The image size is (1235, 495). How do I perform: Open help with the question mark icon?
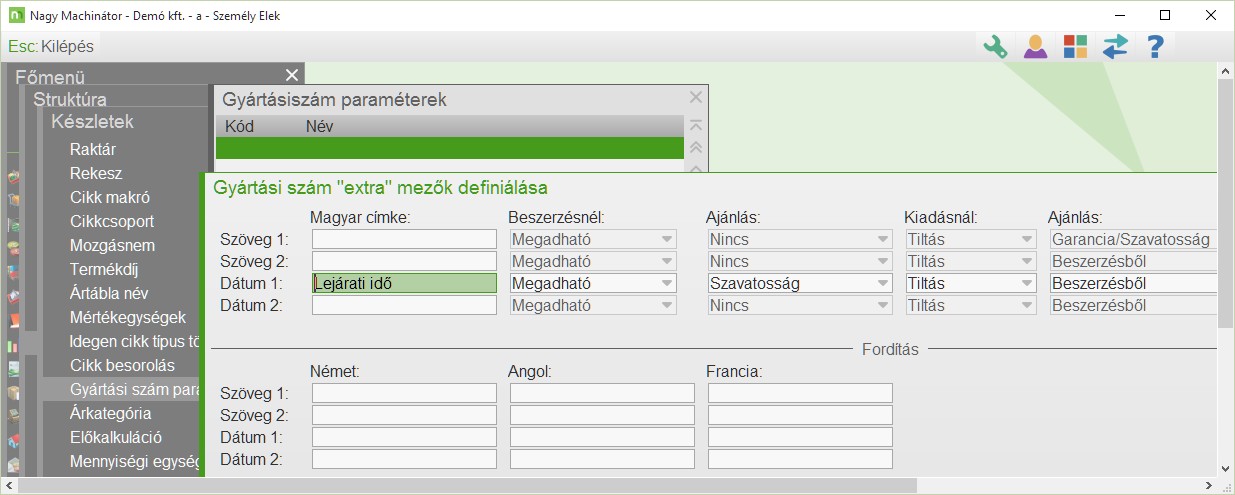click(x=1155, y=46)
